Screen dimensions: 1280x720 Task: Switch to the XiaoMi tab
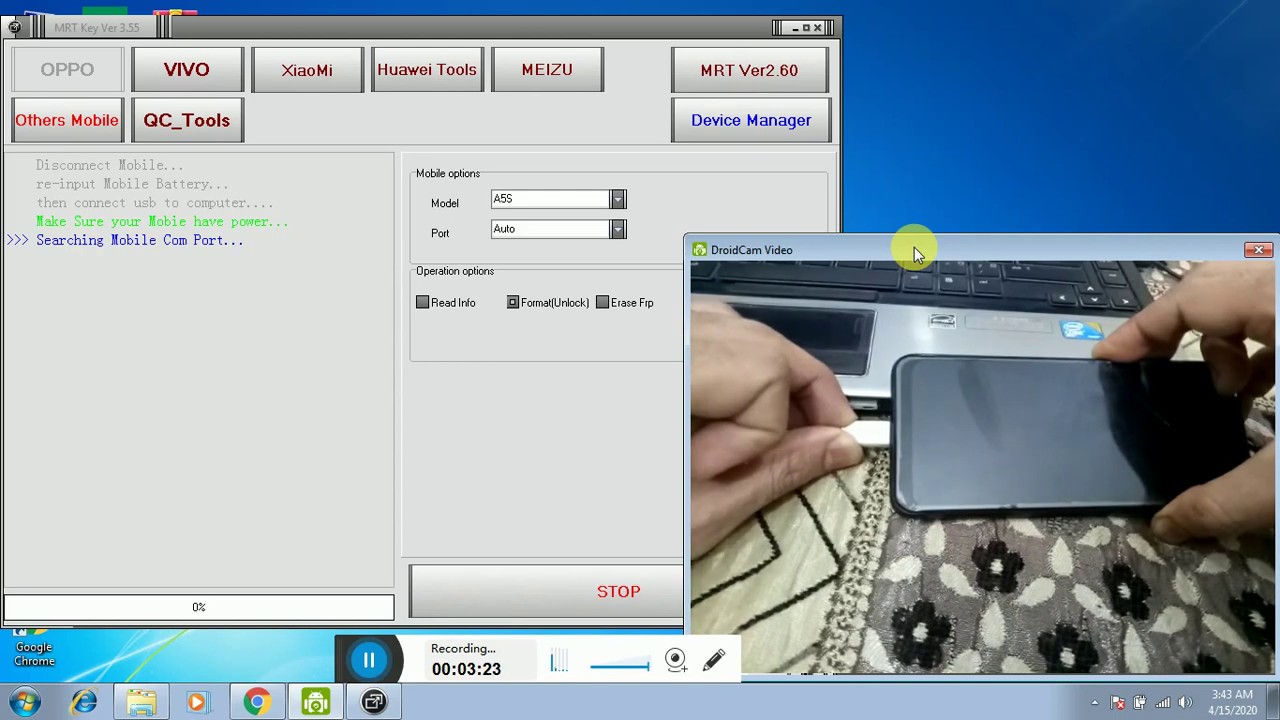click(x=307, y=70)
